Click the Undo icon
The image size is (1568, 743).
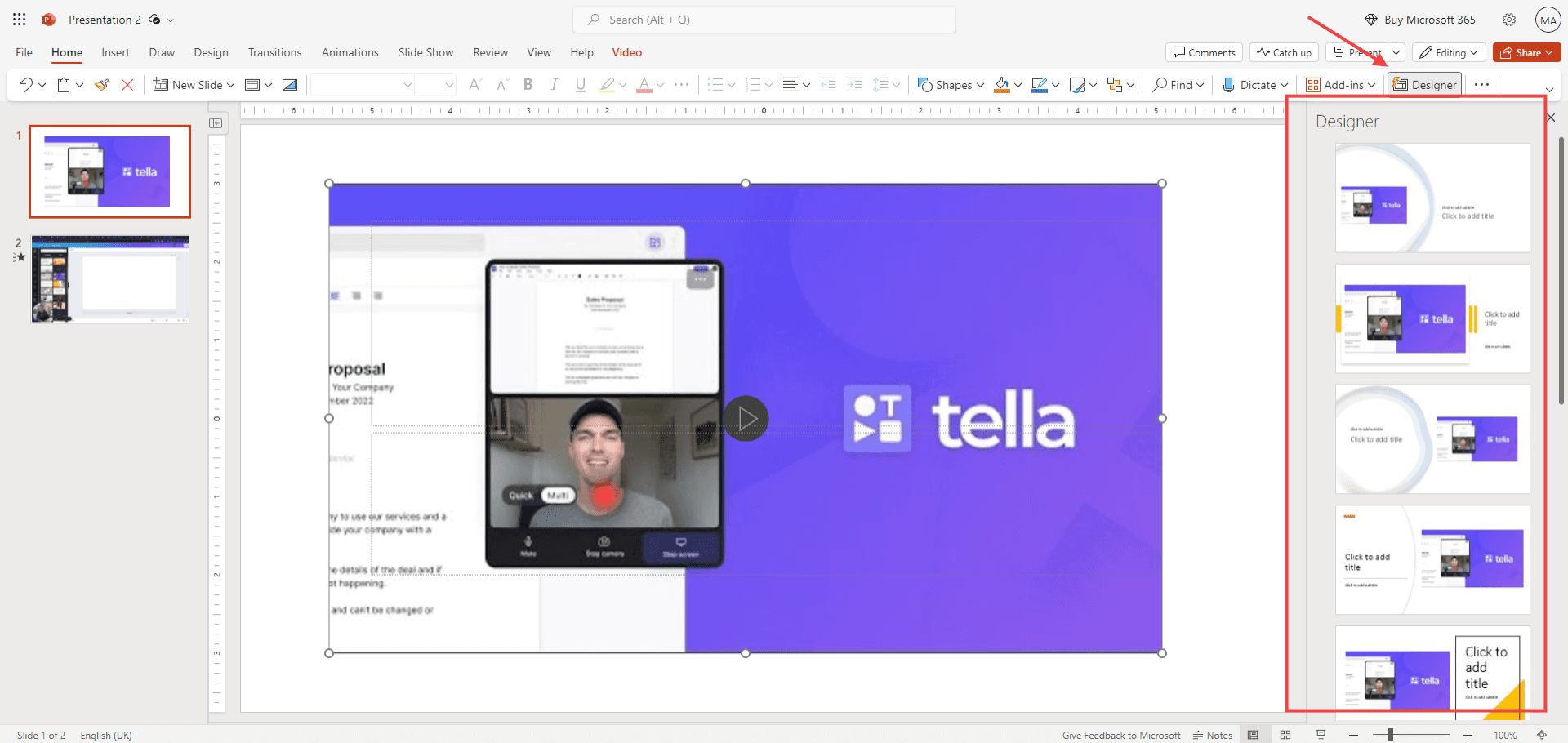(x=25, y=84)
